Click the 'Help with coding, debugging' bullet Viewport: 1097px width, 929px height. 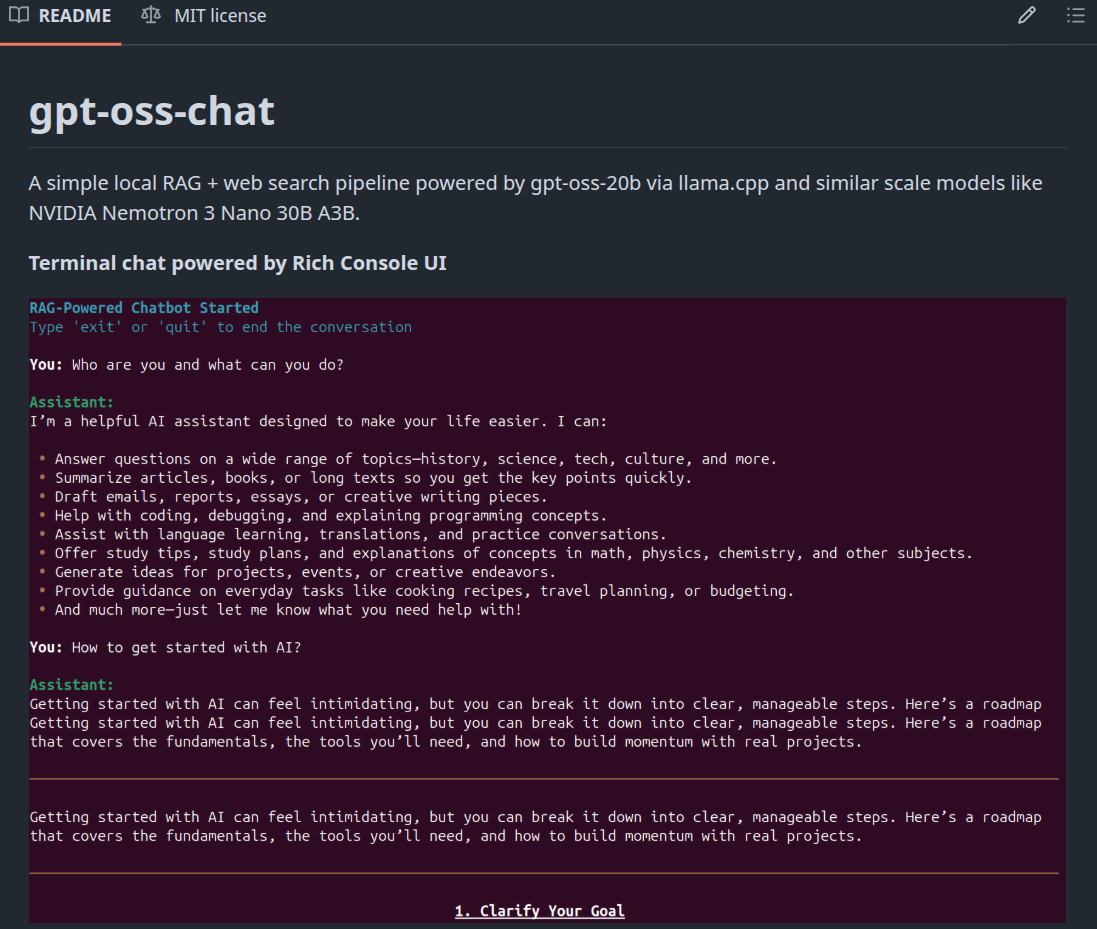(x=330, y=516)
